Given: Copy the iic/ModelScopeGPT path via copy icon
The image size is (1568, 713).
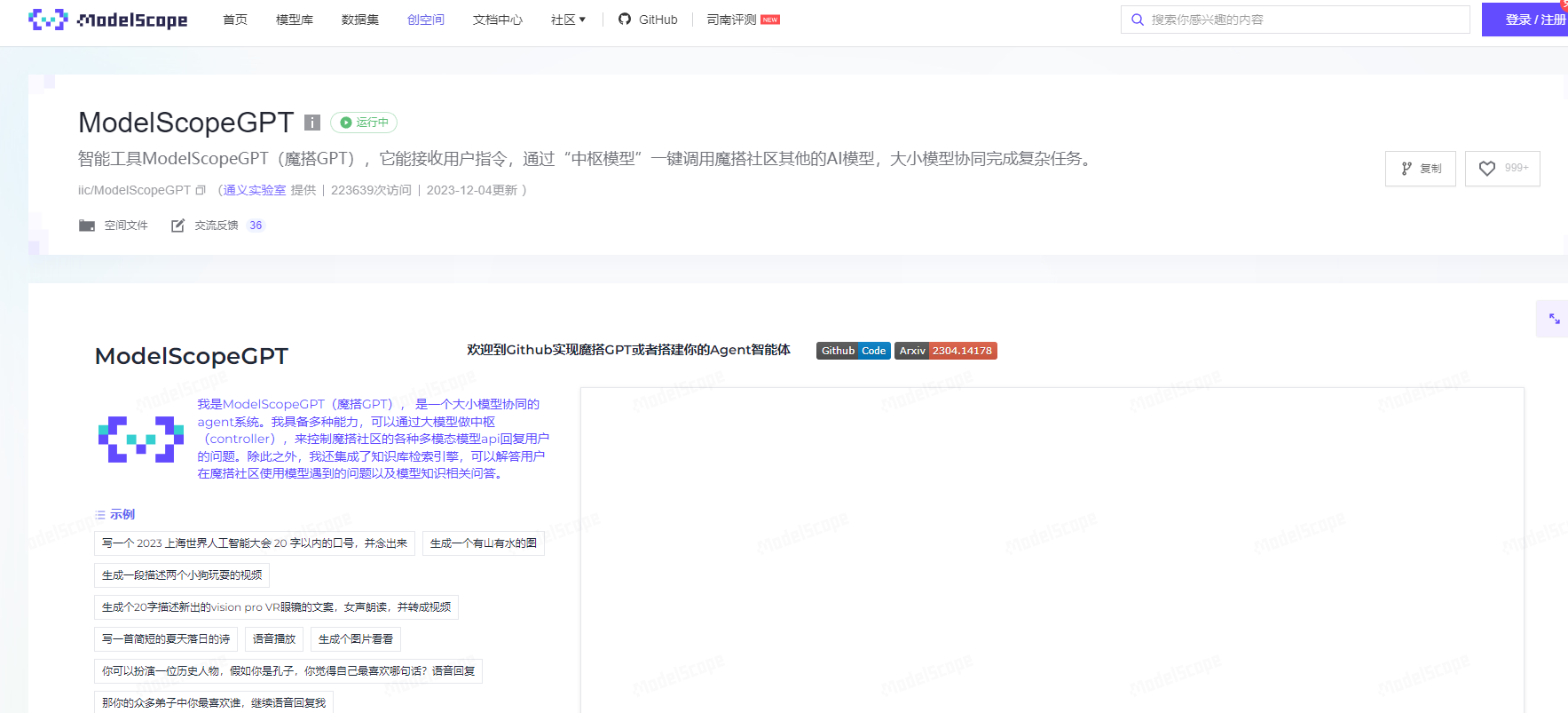Looking at the screenshot, I should click(201, 190).
